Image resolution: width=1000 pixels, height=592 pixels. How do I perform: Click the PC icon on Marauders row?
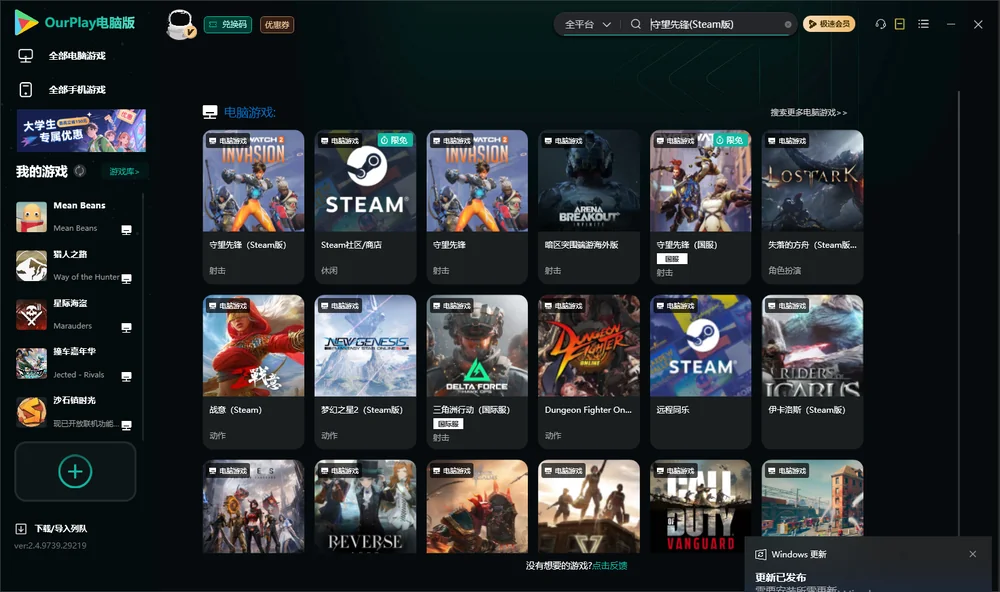126,327
